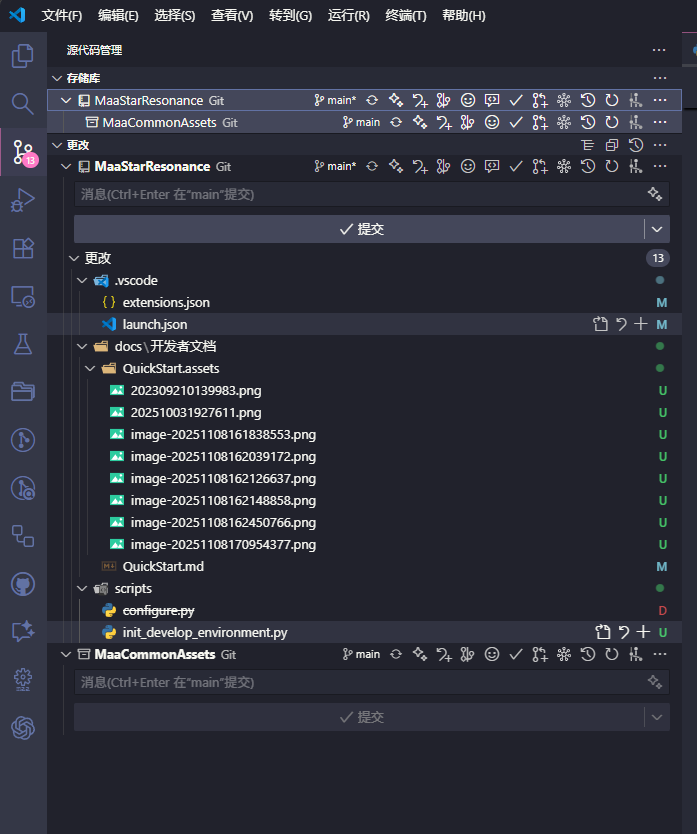697x834 pixels.
Task: Open the Explorer view in activity bar
Action: [x=22, y=56]
